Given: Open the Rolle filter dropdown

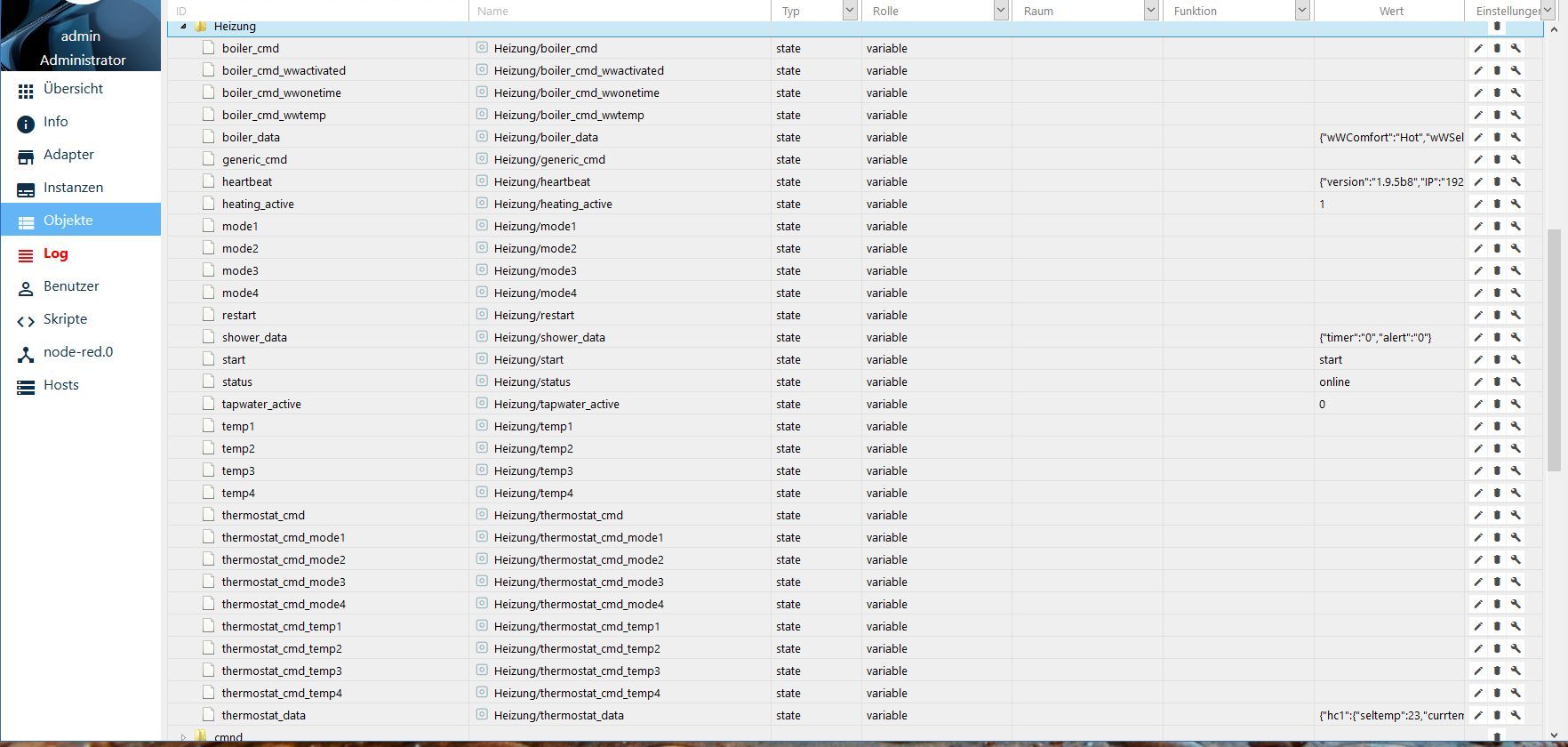Looking at the screenshot, I should tap(1000, 11).
